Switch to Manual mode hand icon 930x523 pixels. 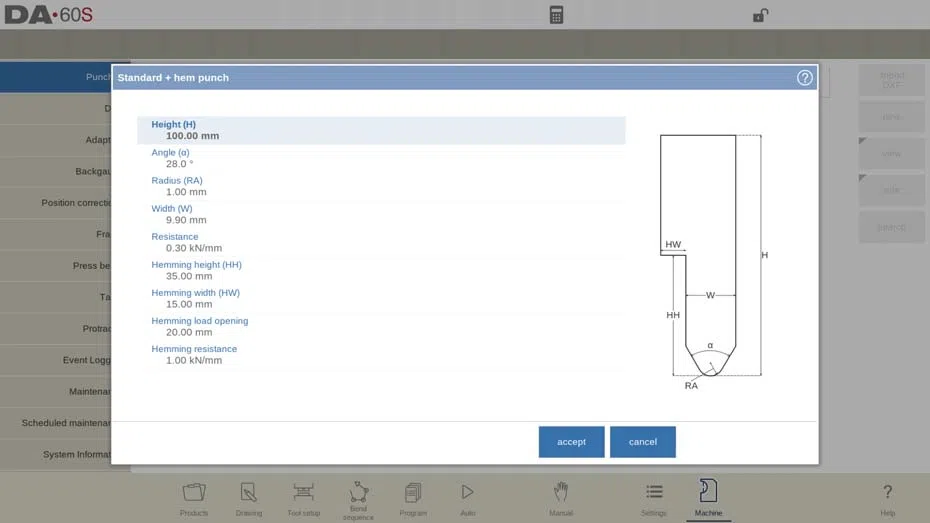point(560,499)
